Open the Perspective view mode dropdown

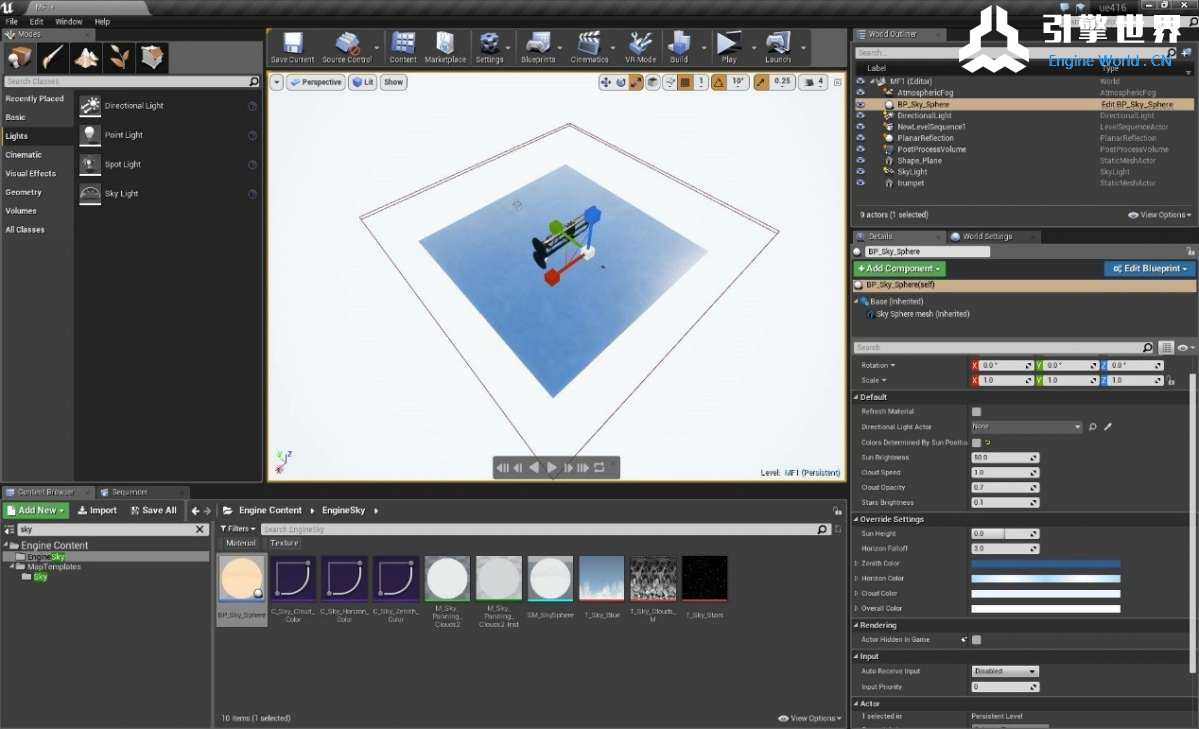point(315,82)
